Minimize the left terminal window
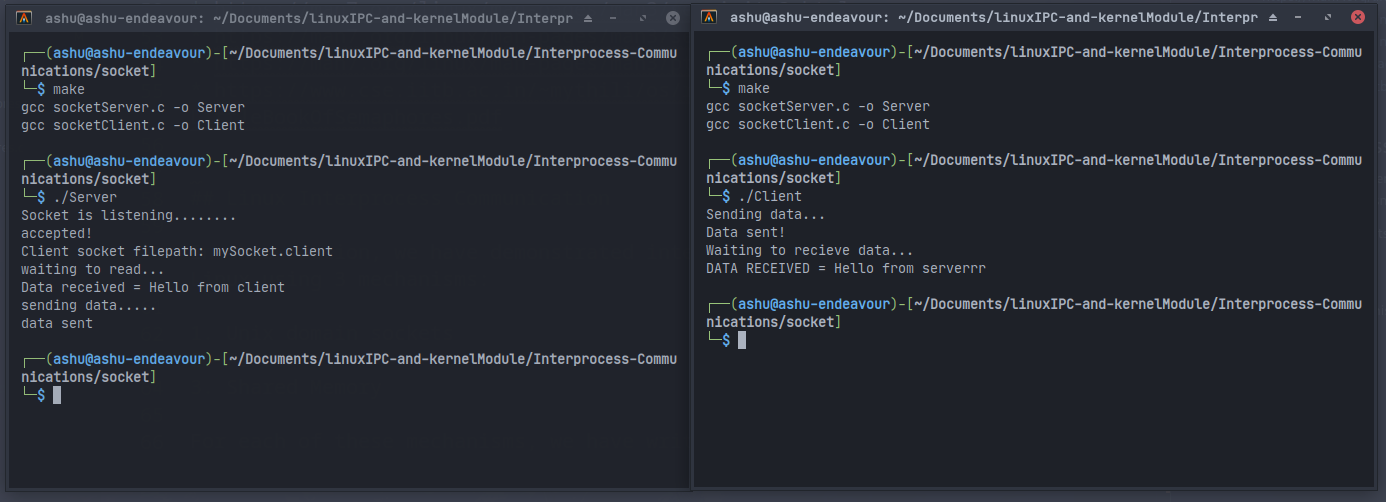 [614, 19]
